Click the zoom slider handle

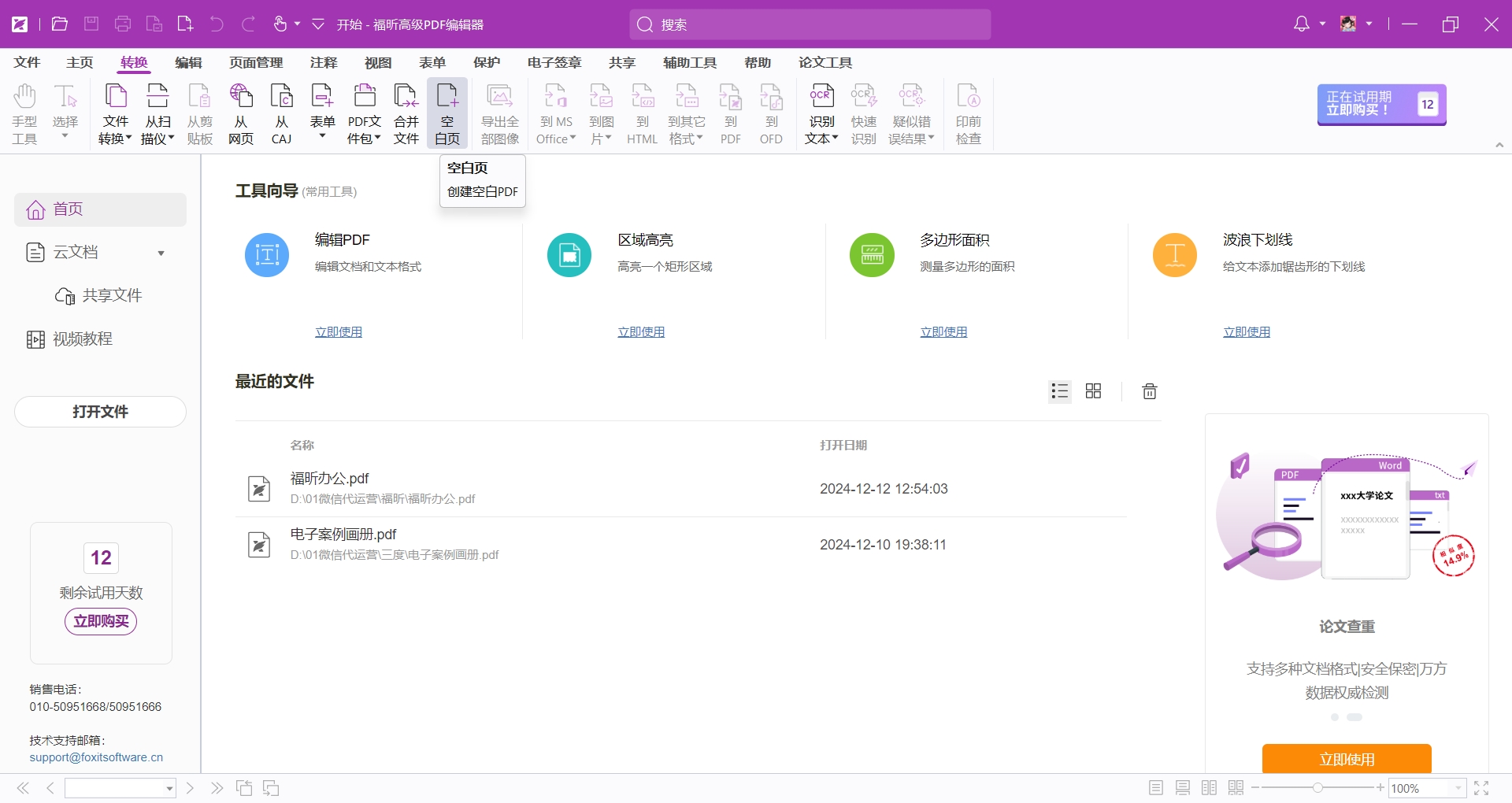tap(1317, 787)
